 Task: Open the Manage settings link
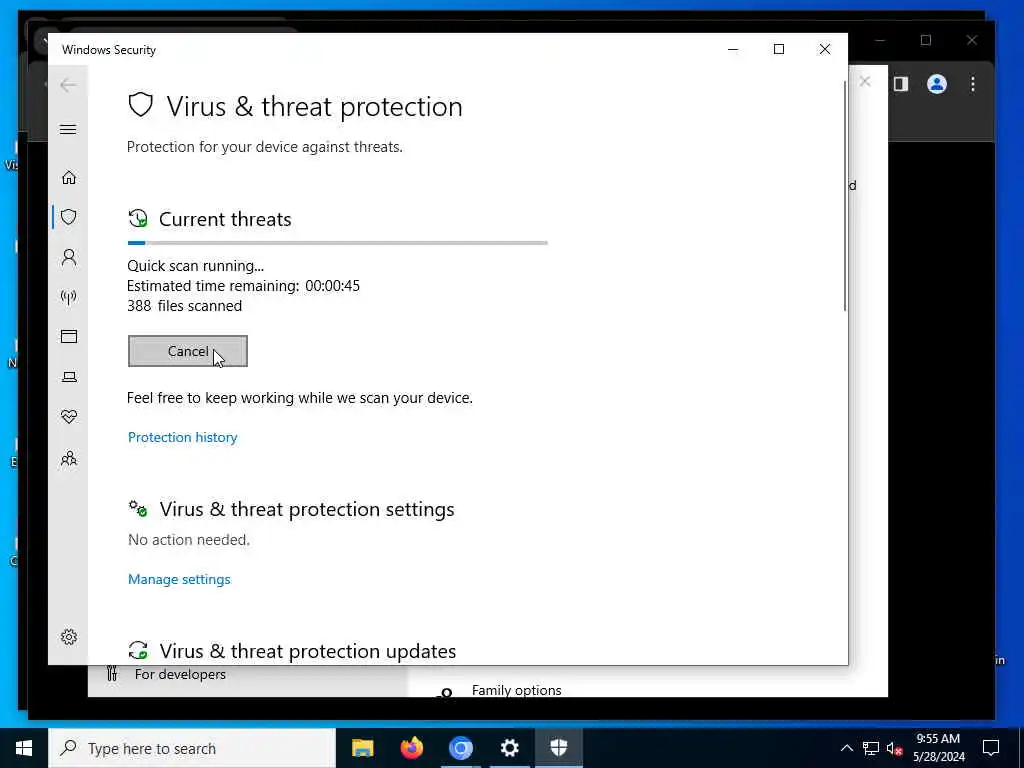coord(179,579)
